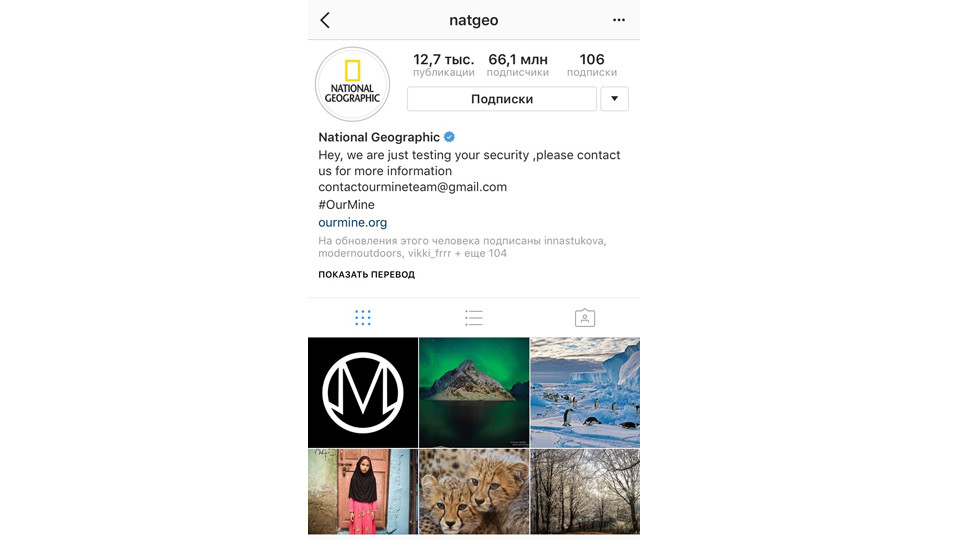Open the OurMine logo post thumbnail

[363, 392]
